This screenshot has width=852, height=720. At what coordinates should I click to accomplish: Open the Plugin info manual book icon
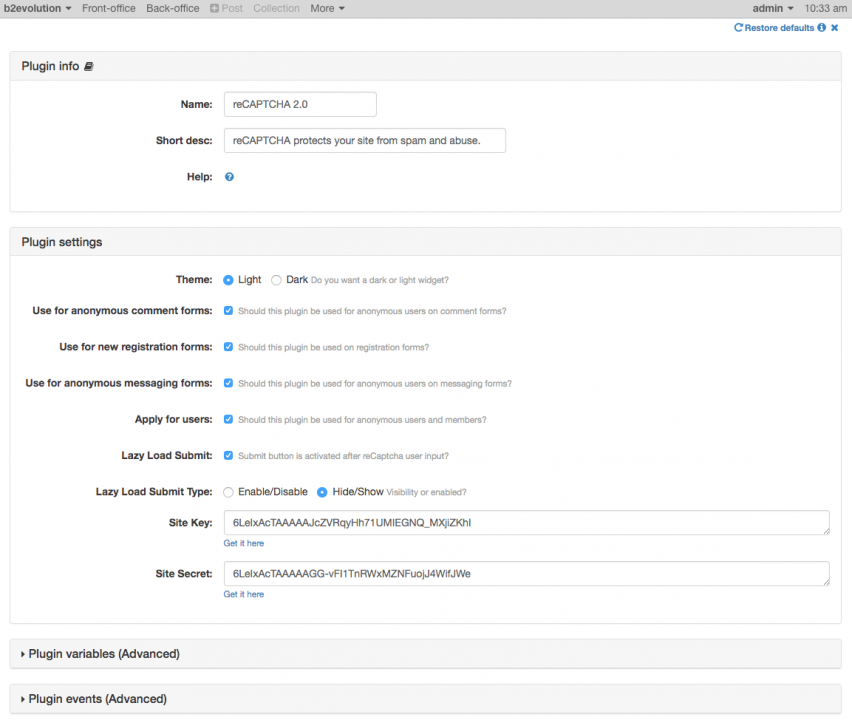coord(89,66)
